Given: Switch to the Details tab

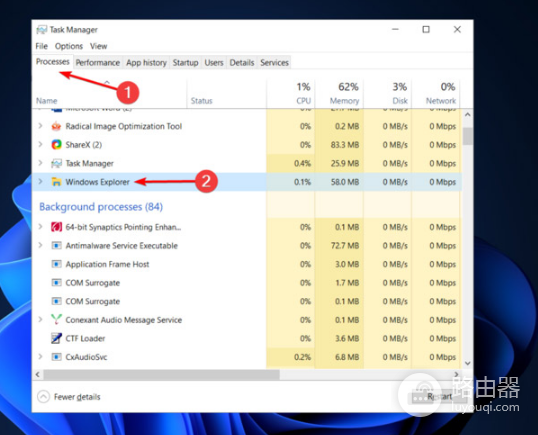Looking at the screenshot, I should click(x=242, y=62).
